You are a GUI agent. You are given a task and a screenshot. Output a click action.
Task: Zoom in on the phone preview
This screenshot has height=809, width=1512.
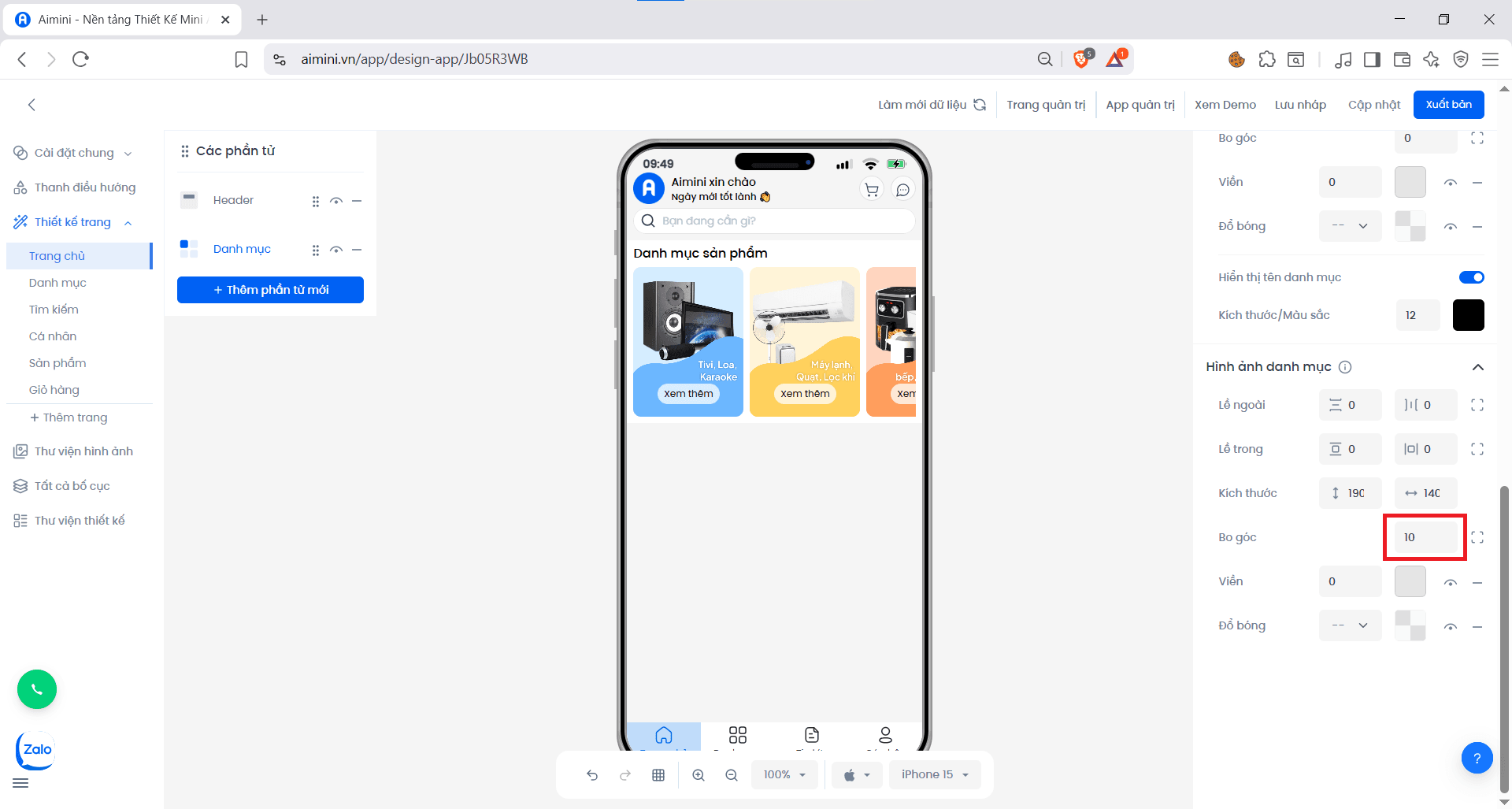click(x=699, y=775)
